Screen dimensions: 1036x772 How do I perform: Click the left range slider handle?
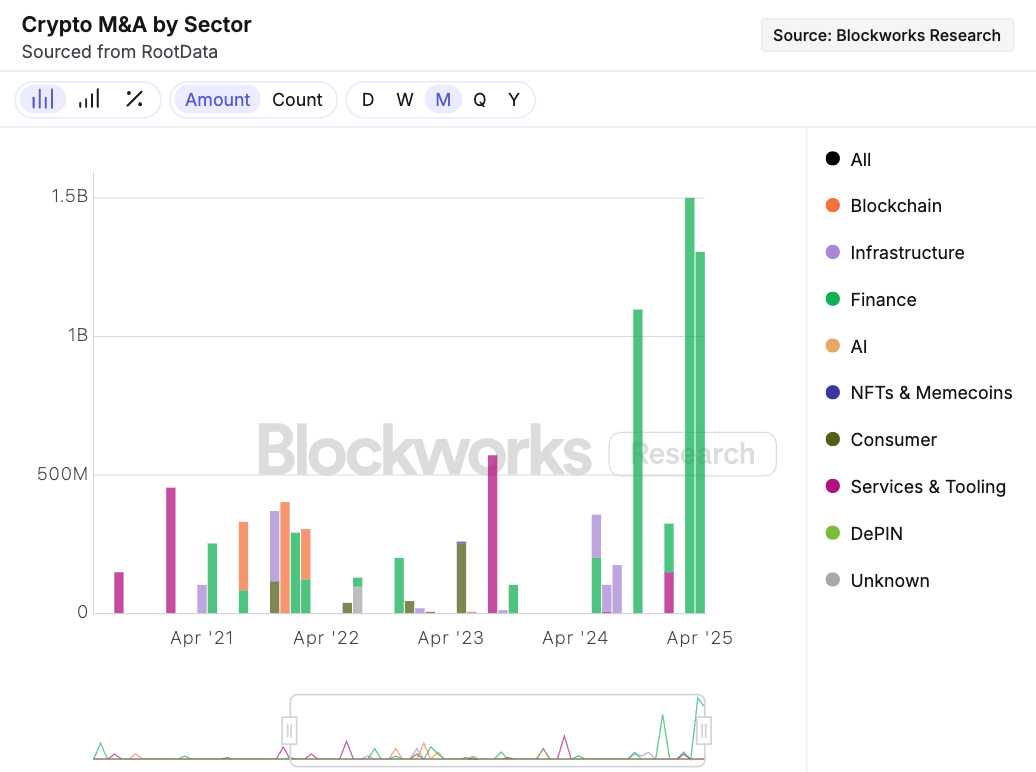290,731
